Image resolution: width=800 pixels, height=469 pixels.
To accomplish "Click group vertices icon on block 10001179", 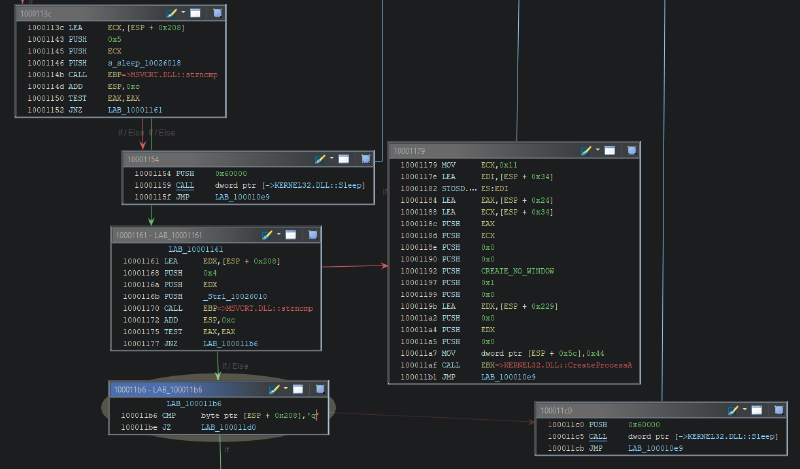I will (632, 150).
